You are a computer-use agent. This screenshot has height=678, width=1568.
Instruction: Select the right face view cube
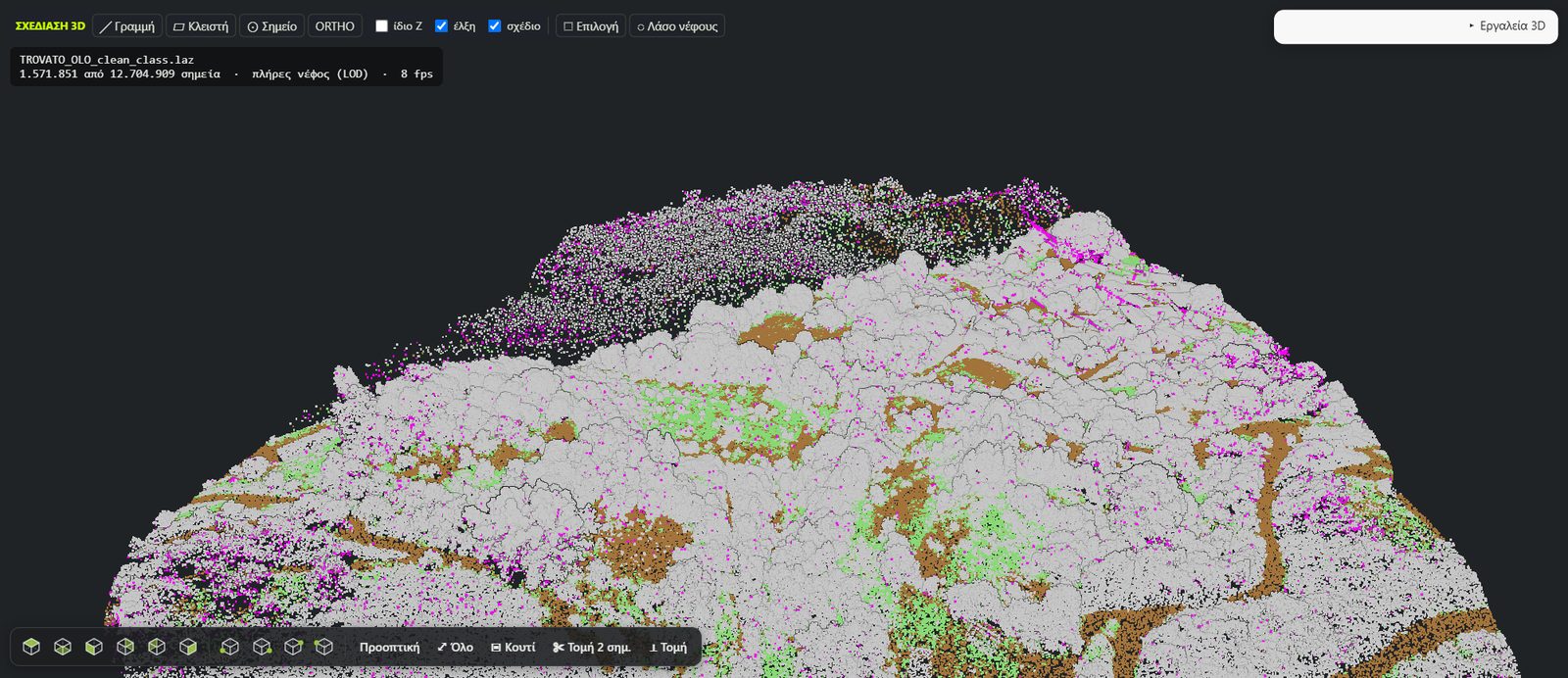pos(188,647)
